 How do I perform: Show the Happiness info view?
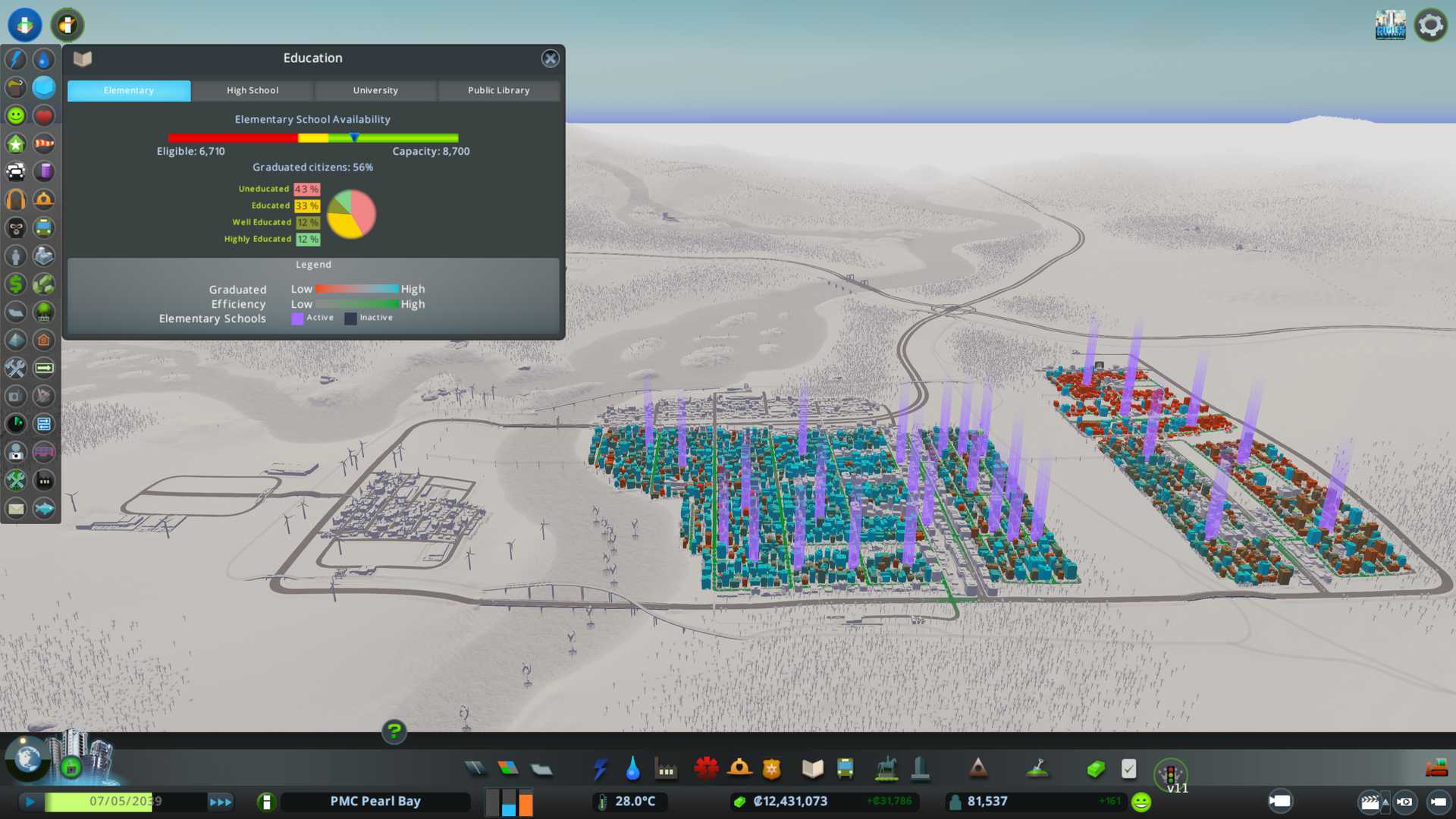pos(16,115)
